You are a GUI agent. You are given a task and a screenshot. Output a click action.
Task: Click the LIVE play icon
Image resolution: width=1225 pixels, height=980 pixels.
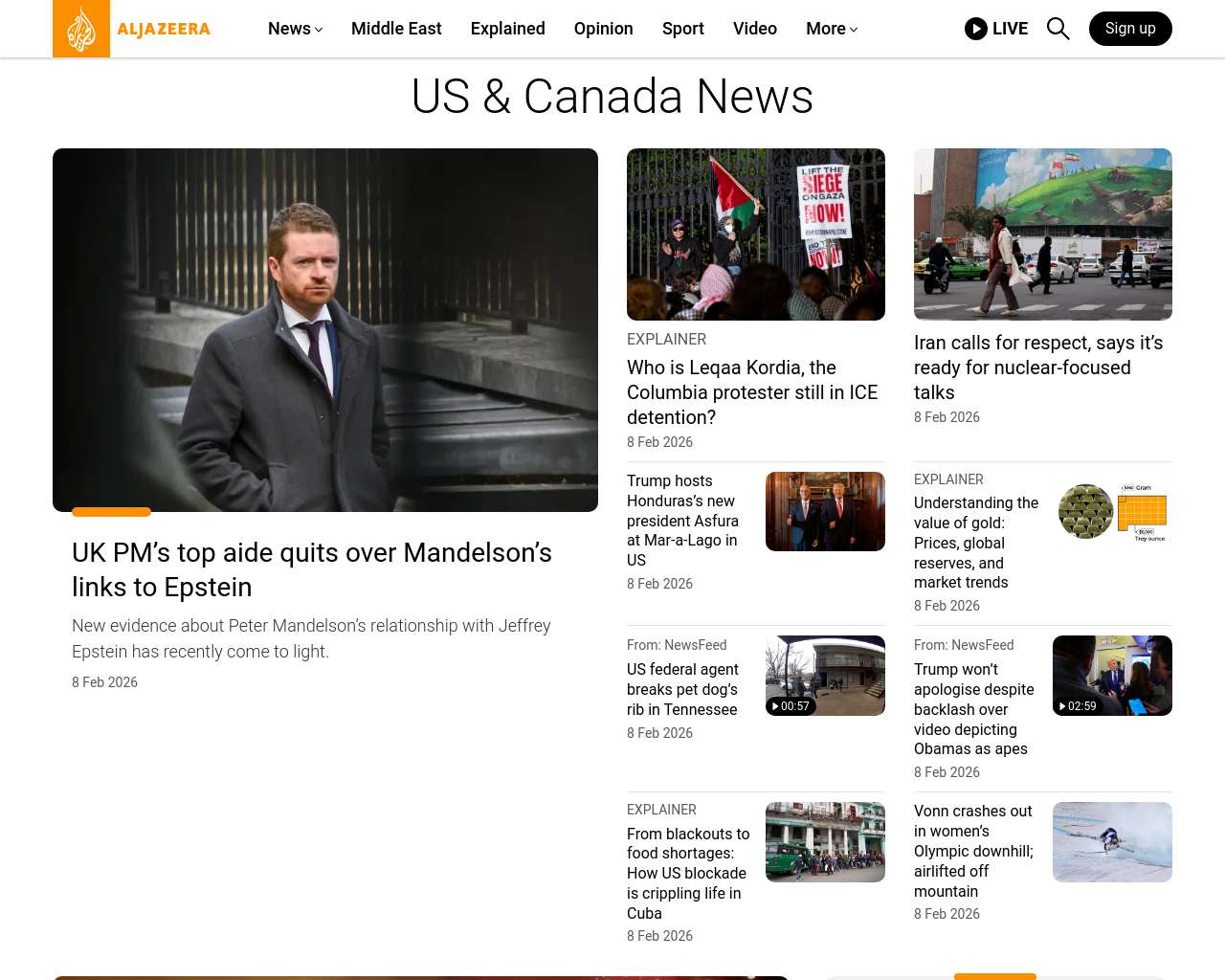pyautogui.click(x=976, y=29)
